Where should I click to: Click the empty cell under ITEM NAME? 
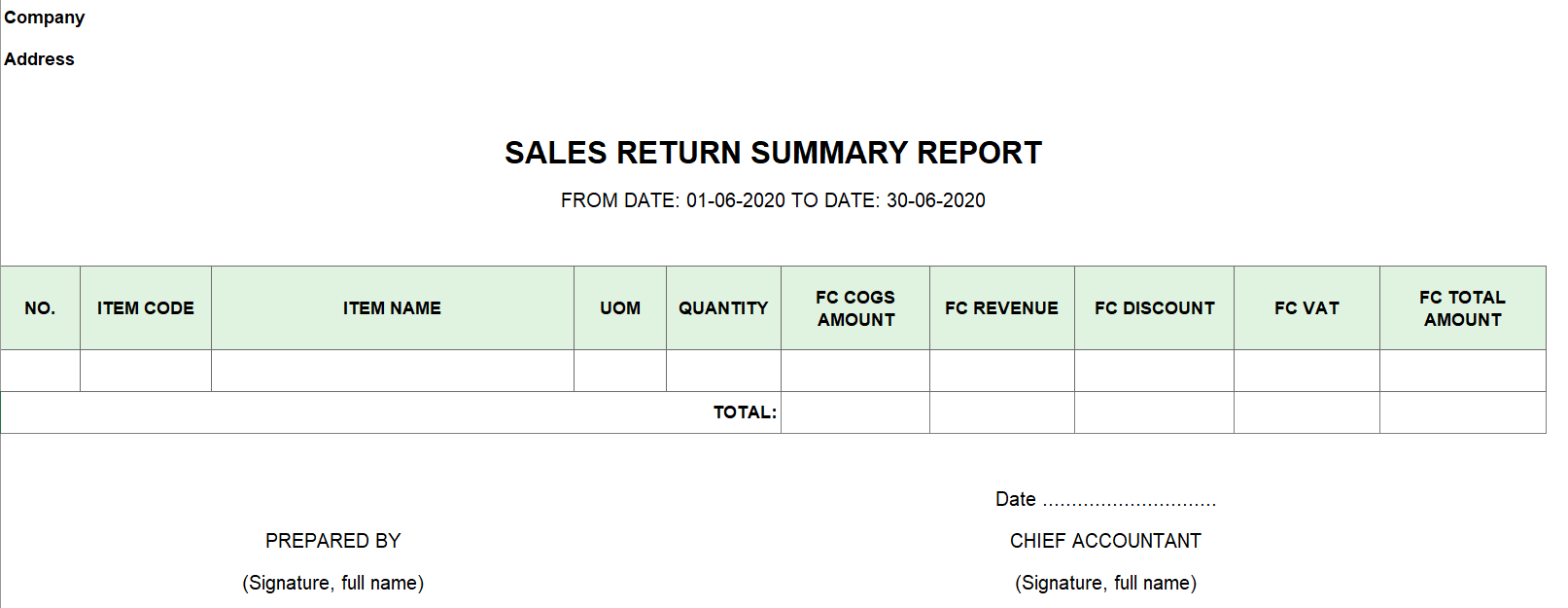(x=393, y=371)
